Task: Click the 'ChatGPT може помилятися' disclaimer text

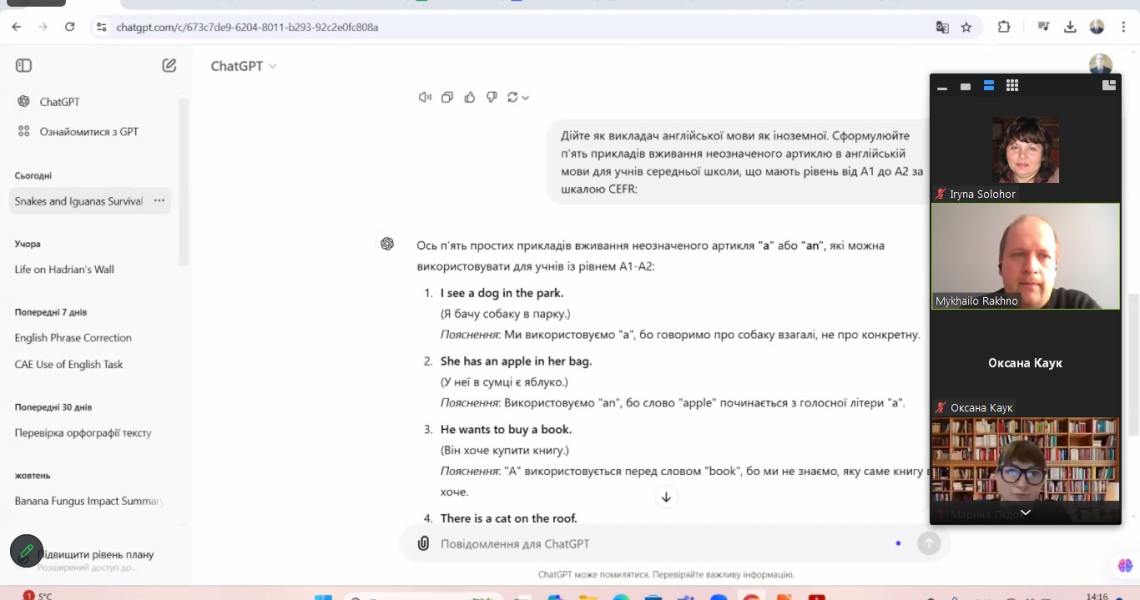Action: pos(666,575)
